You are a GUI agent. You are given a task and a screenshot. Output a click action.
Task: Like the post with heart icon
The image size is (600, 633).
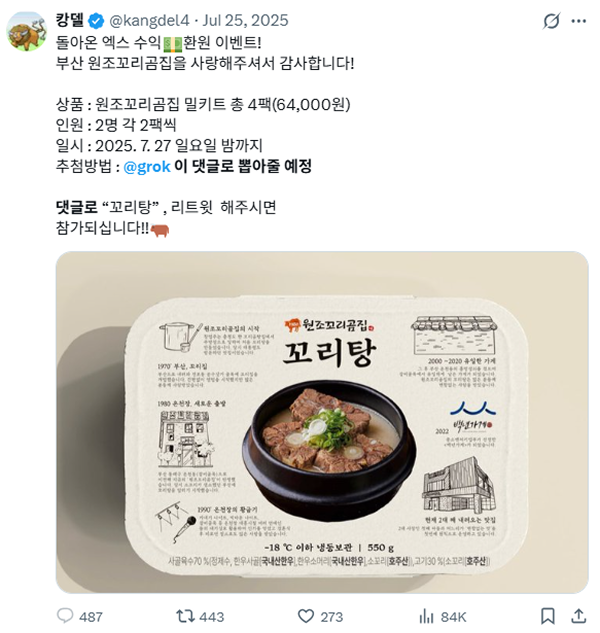click(306, 616)
